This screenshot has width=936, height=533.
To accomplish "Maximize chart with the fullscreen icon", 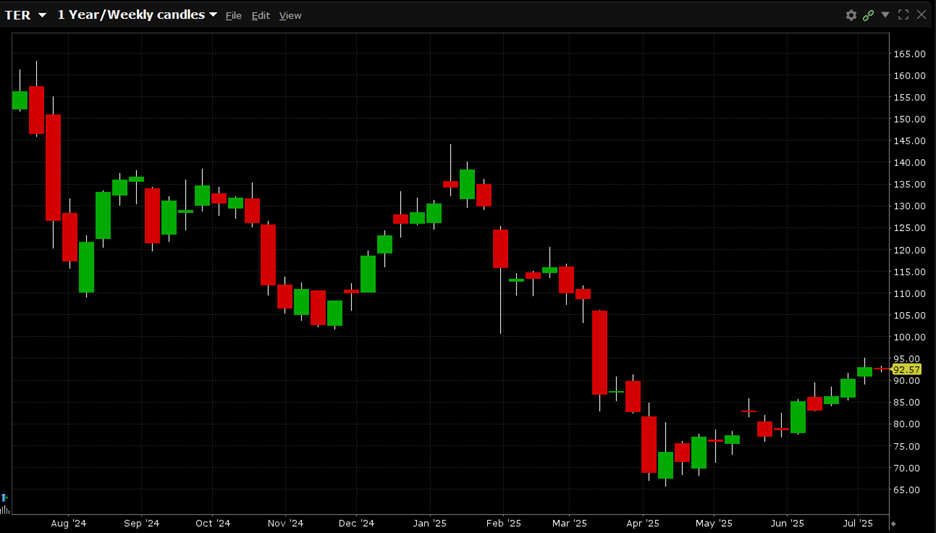I will (903, 15).
